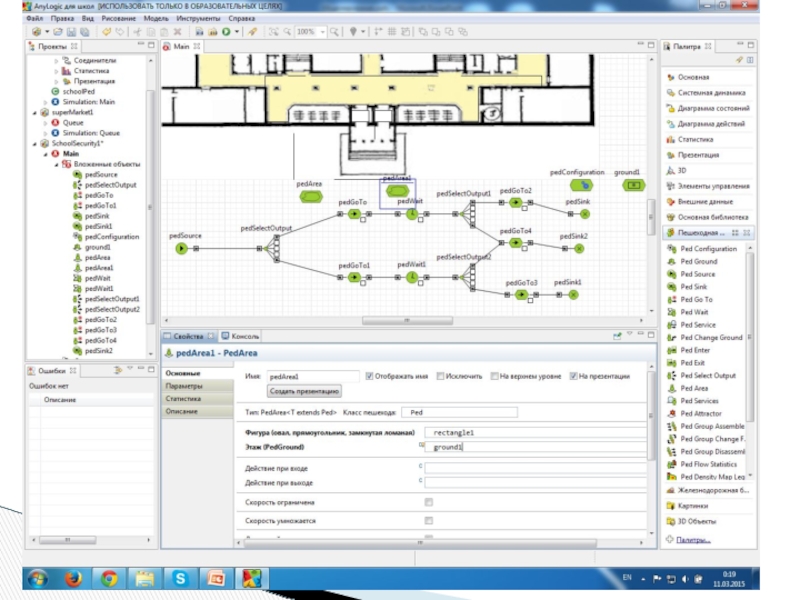800x600 pixels.
Task: Expand the 'Simulation: Queue' tree item
Action: 45,133
